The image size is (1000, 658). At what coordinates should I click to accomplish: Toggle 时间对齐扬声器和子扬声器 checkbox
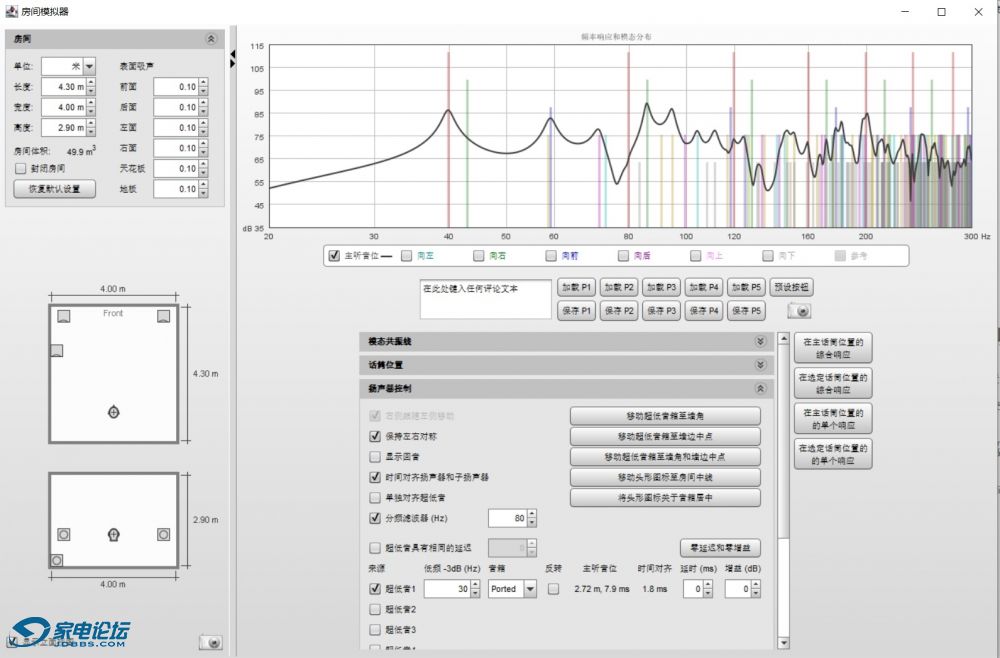(x=375, y=477)
